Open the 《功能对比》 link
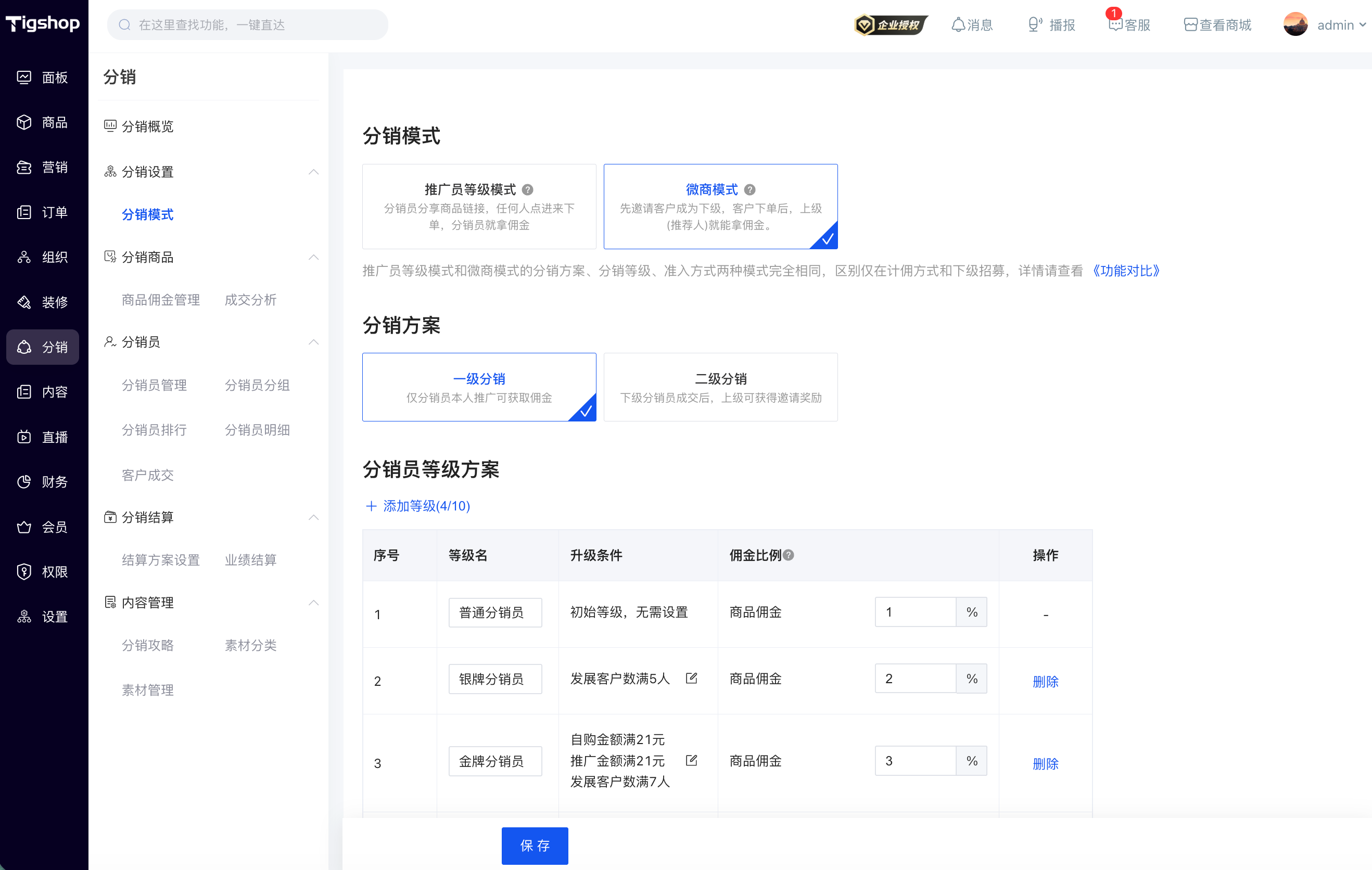This screenshot has width=1372, height=870. pos(1125,271)
